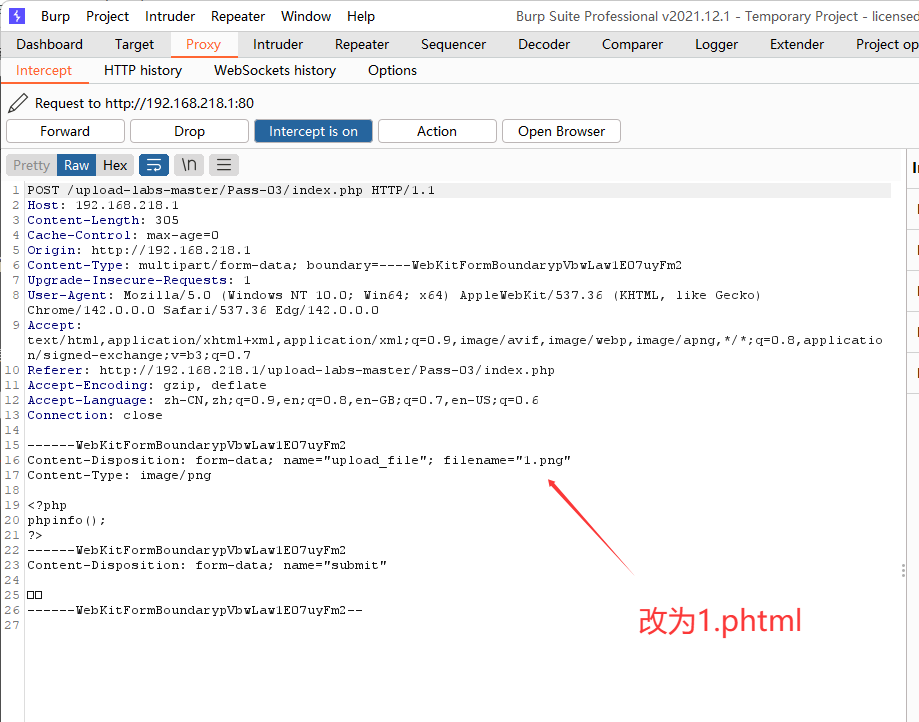Click the POST request line text
The width and height of the screenshot is (919, 722).
[x=231, y=190]
